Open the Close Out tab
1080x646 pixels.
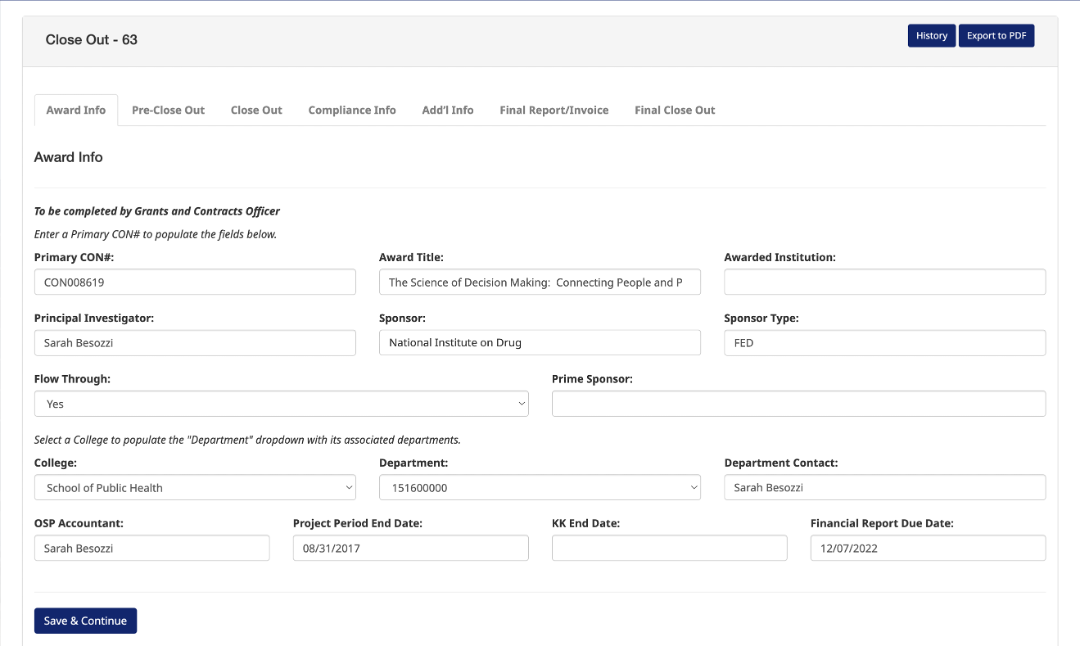tap(256, 110)
